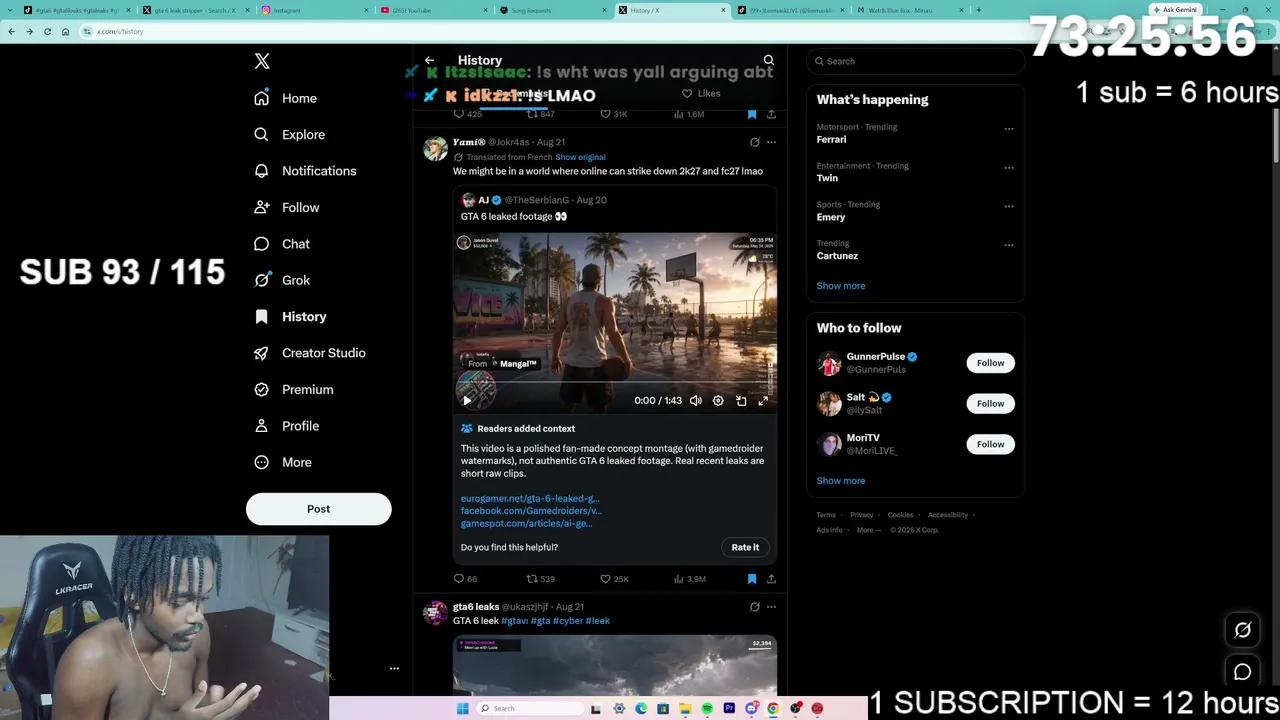Expand the More menu in the sidebar
Image resolution: width=1280 pixels, height=720 pixels.
click(282, 462)
